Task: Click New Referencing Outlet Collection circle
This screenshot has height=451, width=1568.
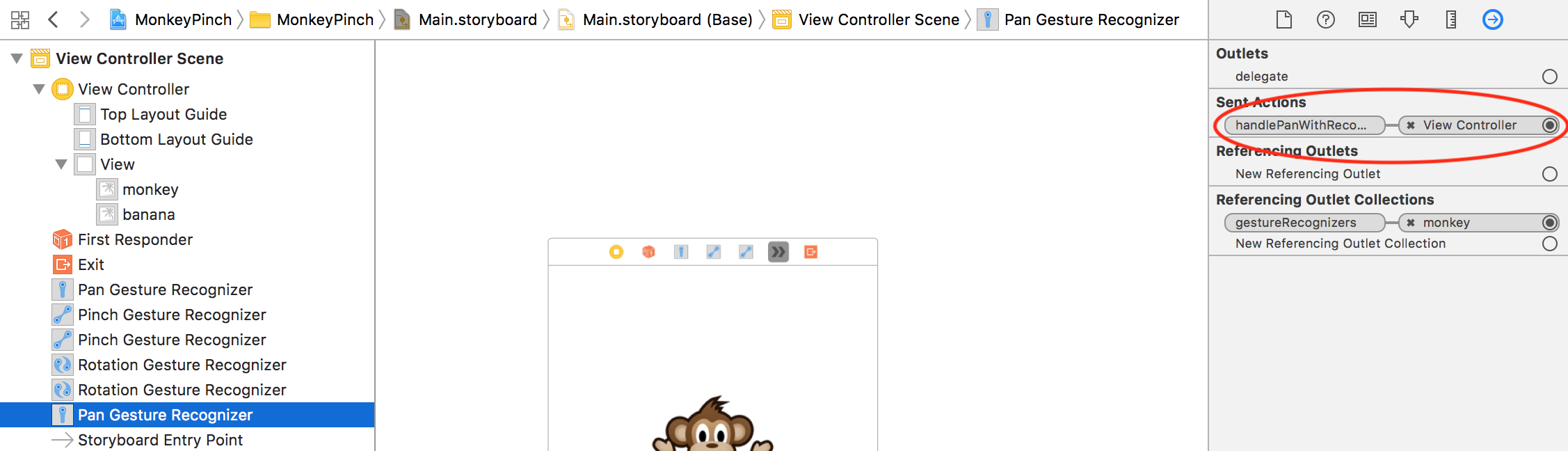Action: pos(1549,244)
